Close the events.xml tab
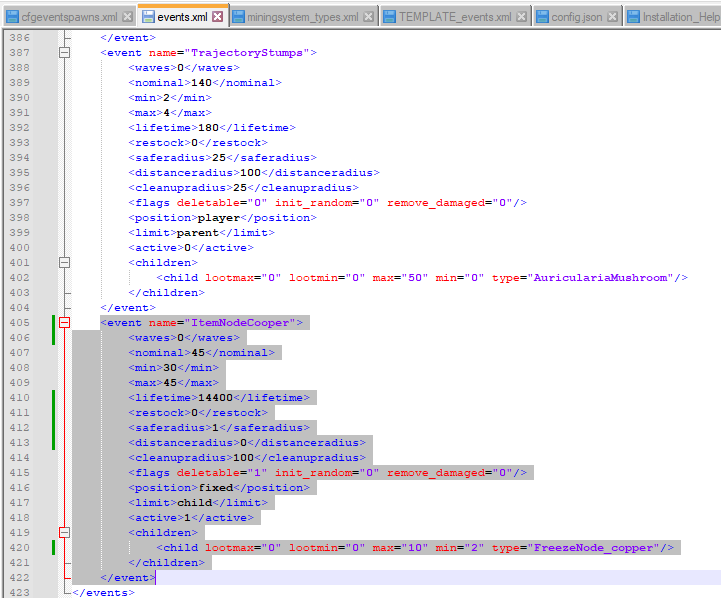Image resolution: width=721 pixels, height=598 pixels. point(218,17)
